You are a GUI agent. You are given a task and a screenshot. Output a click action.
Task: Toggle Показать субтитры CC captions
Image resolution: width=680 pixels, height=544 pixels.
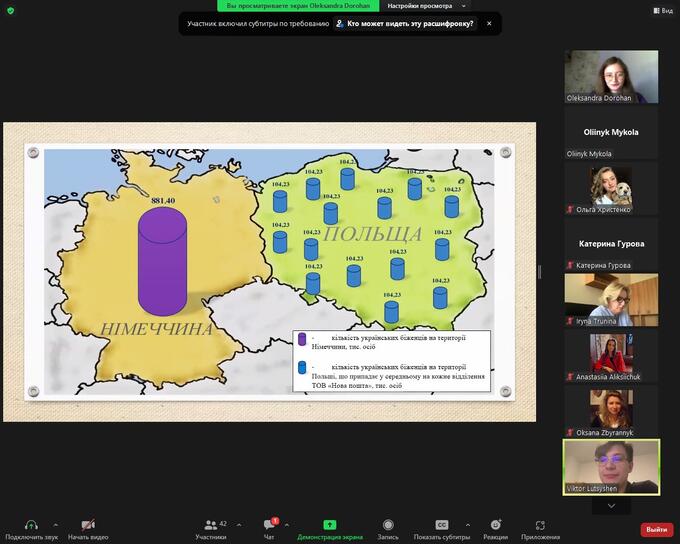[x=441, y=524]
